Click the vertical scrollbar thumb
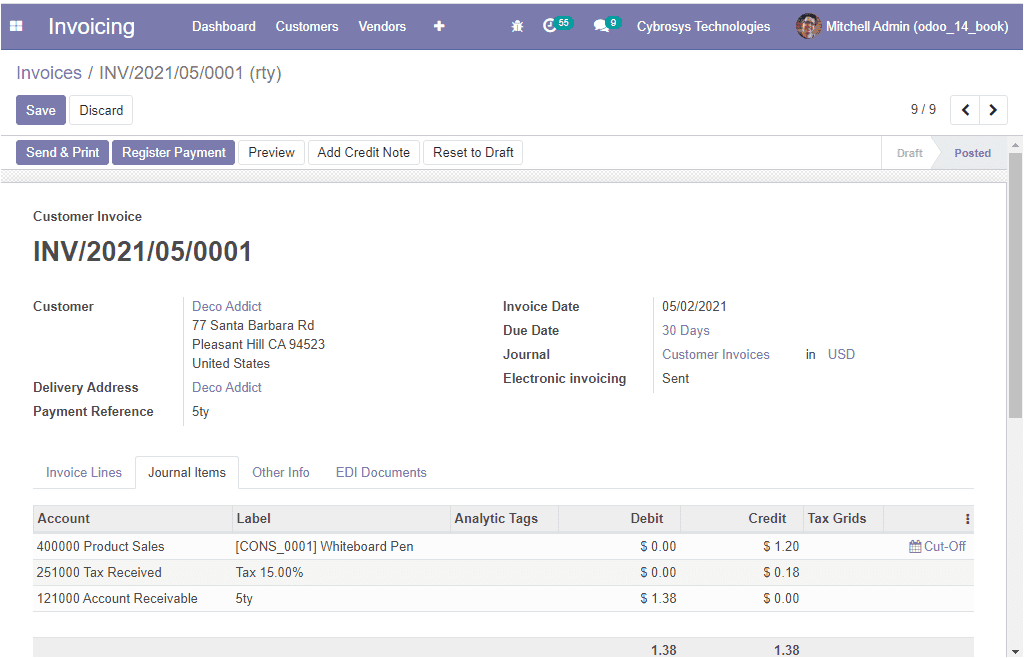The height and width of the screenshot is (658, 1024). pos(1015,285)
